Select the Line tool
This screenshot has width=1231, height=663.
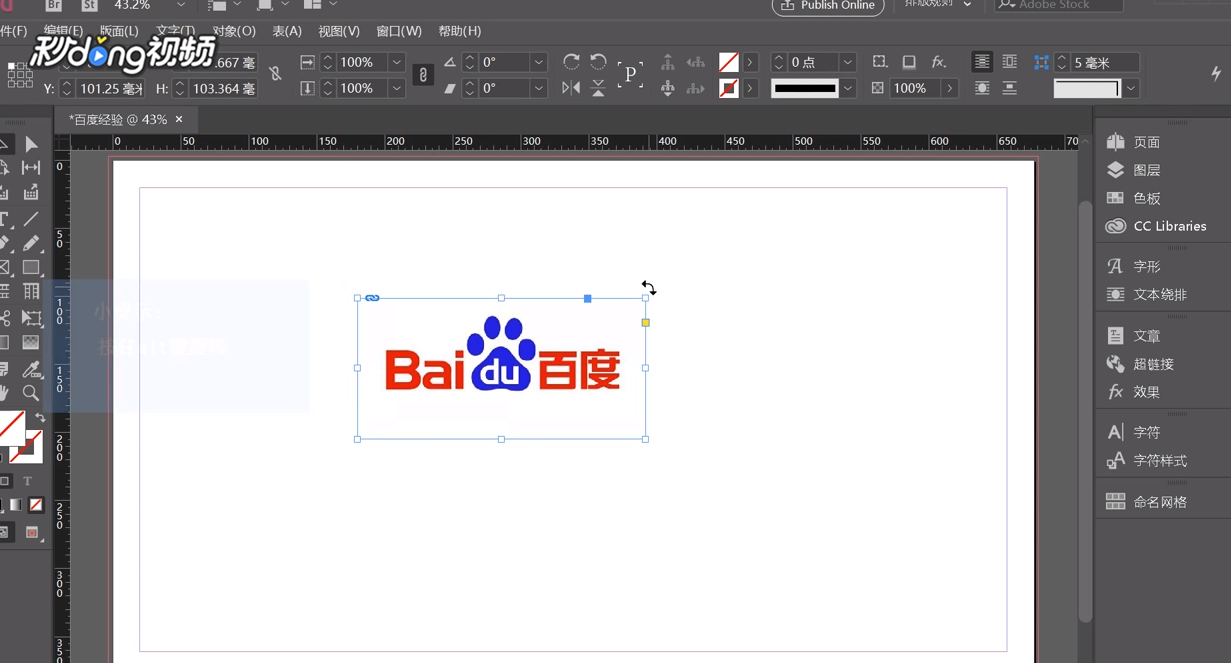[x=31, y=219]
